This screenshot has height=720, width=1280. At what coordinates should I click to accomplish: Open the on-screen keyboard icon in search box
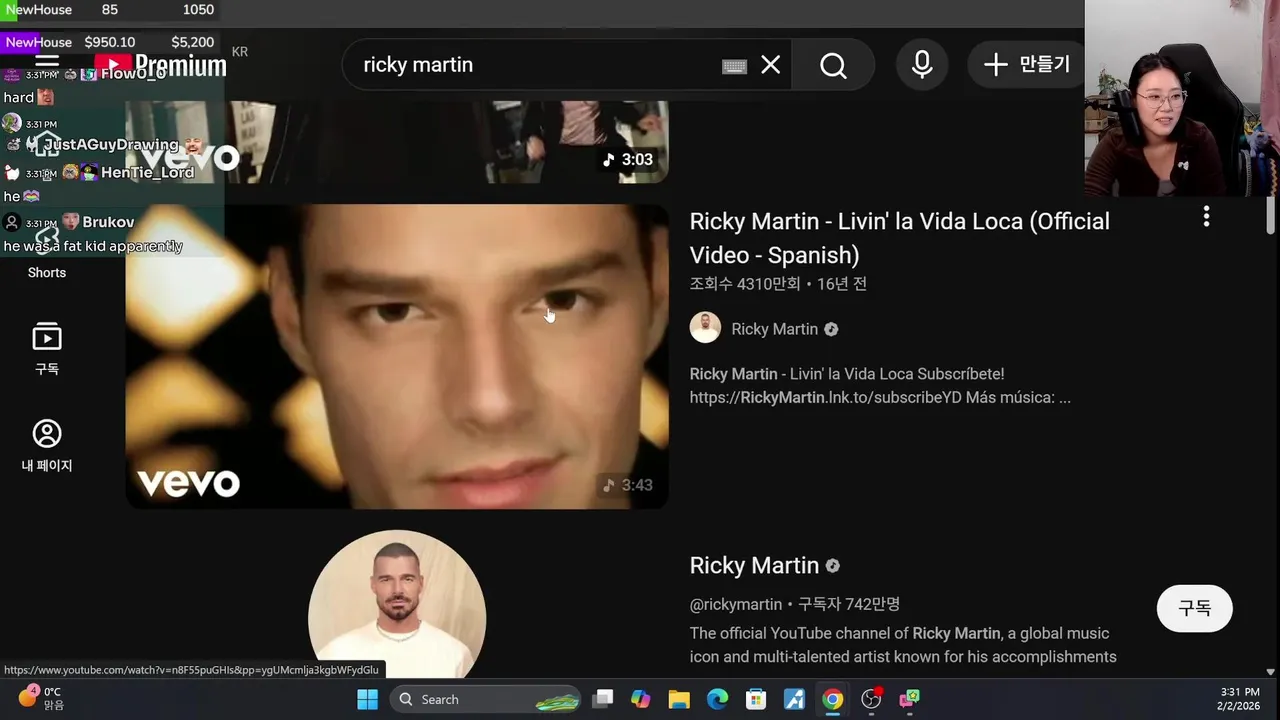734,66
